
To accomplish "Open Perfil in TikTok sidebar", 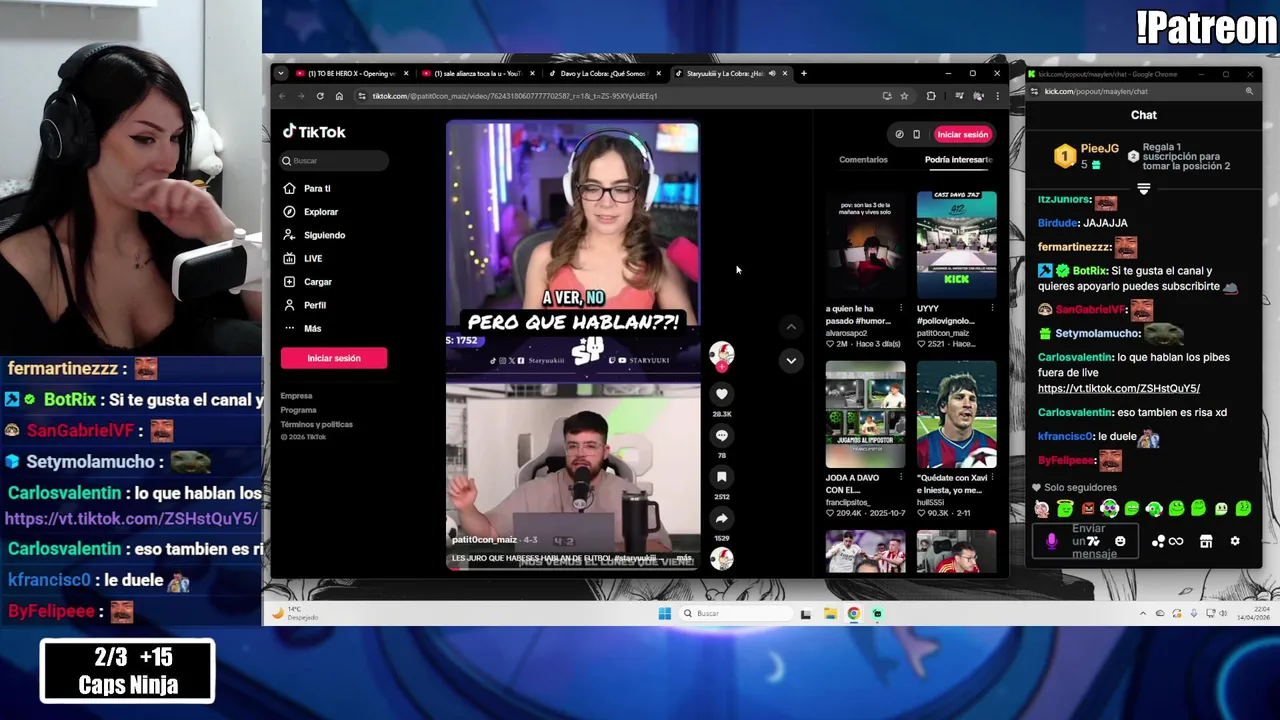I will tap(305, 305).
